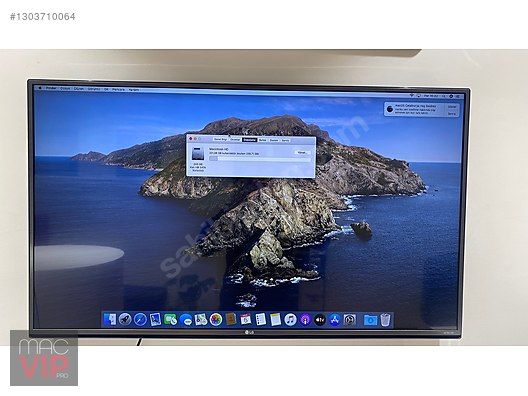The width and height of the screenshot is (528, 396).
Task: Open Notification Center icon in menu bar
Action: 458,97
